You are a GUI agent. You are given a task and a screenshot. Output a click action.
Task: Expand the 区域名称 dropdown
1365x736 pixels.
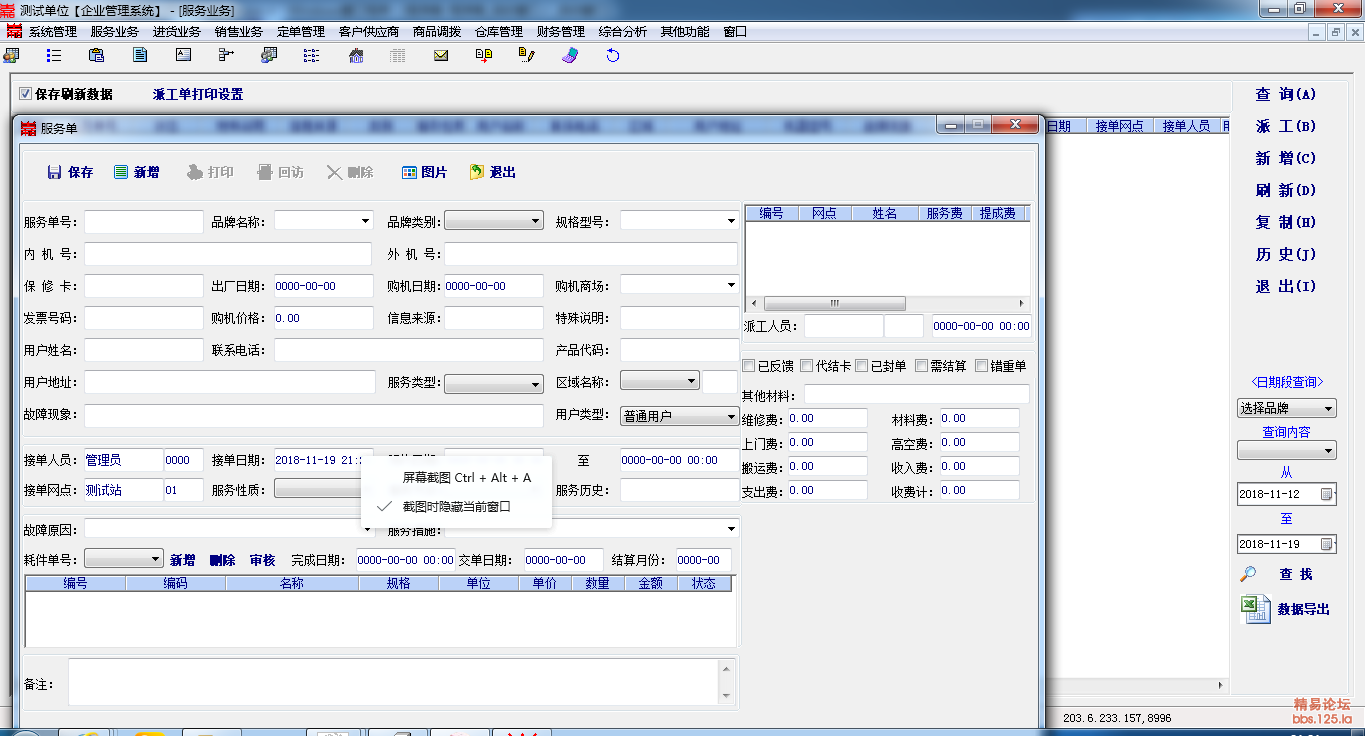pyautogui.click(x=692, y=381)
